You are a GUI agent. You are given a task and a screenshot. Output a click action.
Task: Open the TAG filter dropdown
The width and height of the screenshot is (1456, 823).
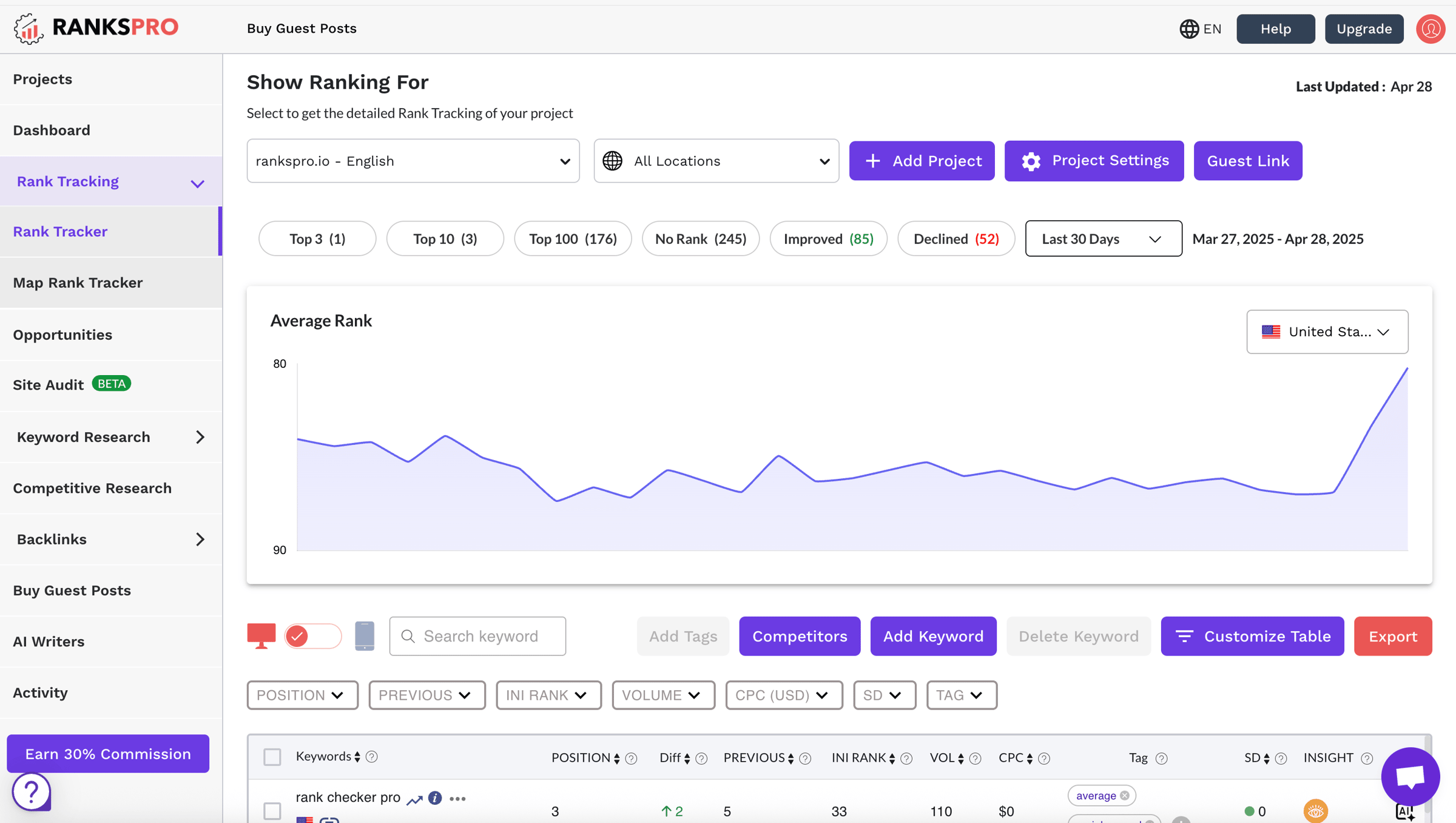coord(962,695)
